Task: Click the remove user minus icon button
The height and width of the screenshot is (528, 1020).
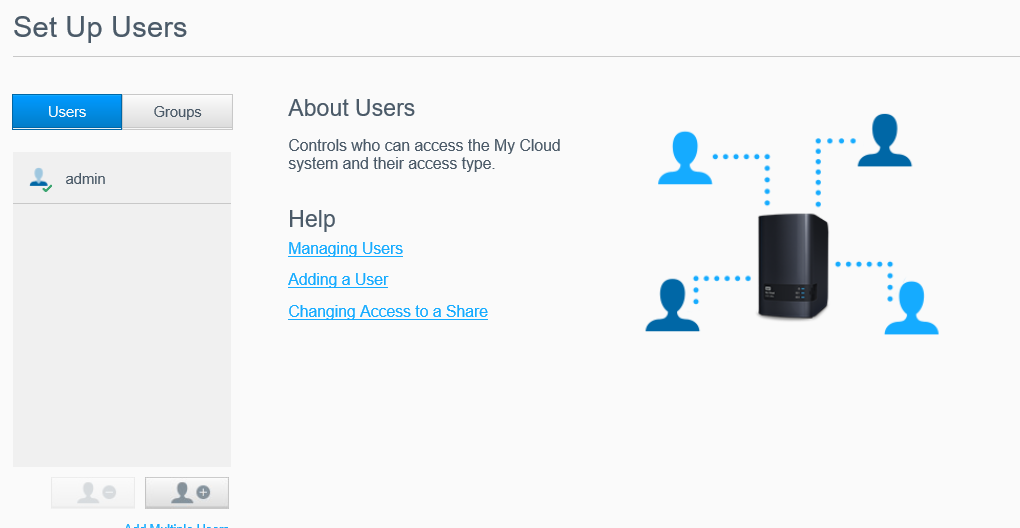Action: (93, 492)
